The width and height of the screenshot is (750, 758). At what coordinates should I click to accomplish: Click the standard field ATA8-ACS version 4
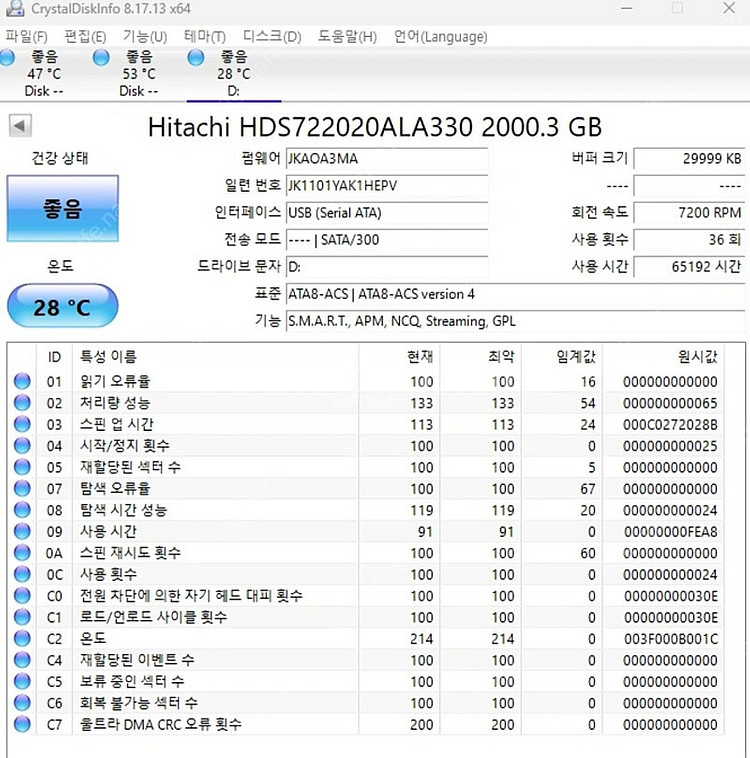515,294
